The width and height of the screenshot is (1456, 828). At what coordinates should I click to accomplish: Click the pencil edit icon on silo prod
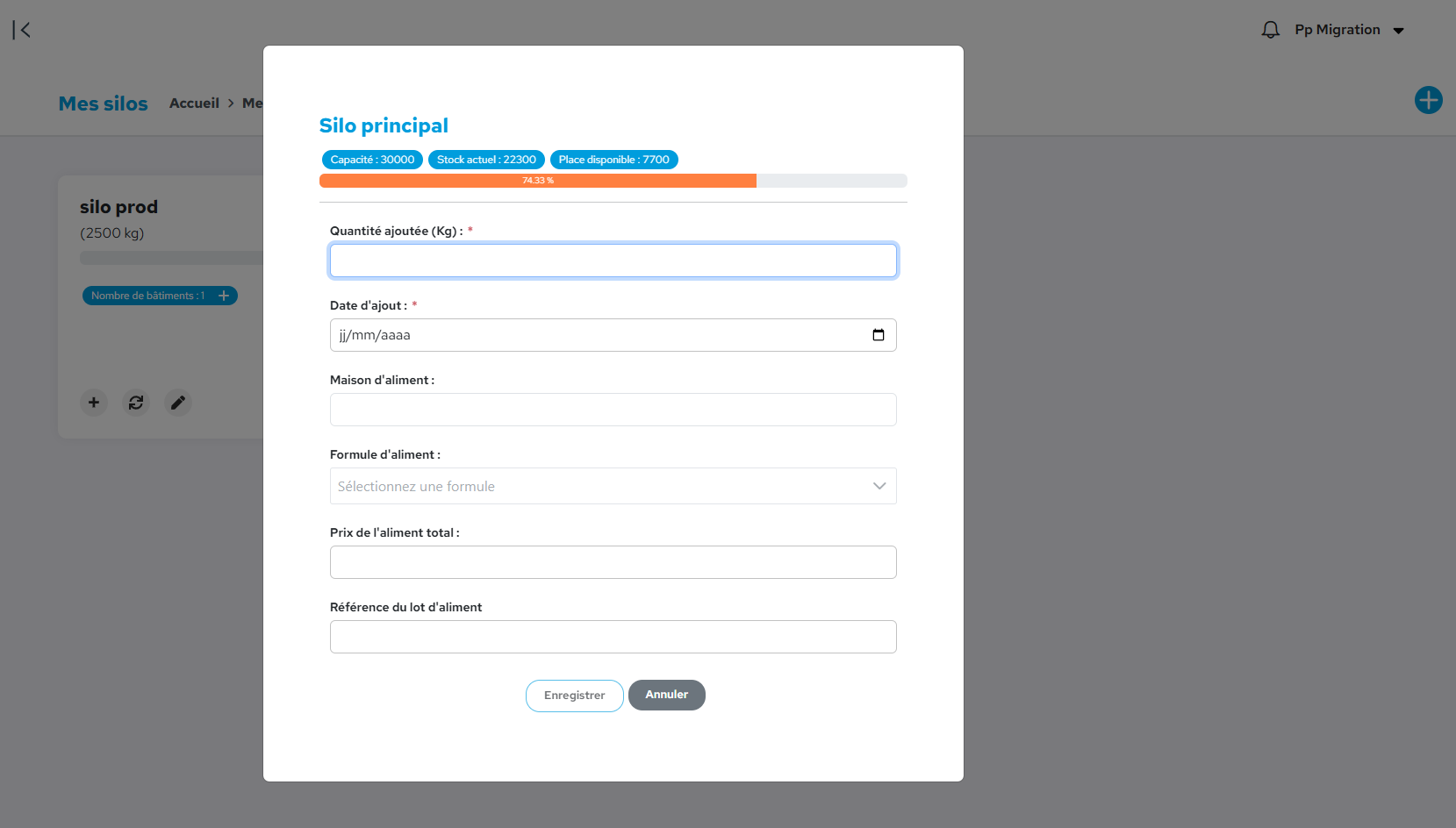pyautogui.click(x=178, y=403)
